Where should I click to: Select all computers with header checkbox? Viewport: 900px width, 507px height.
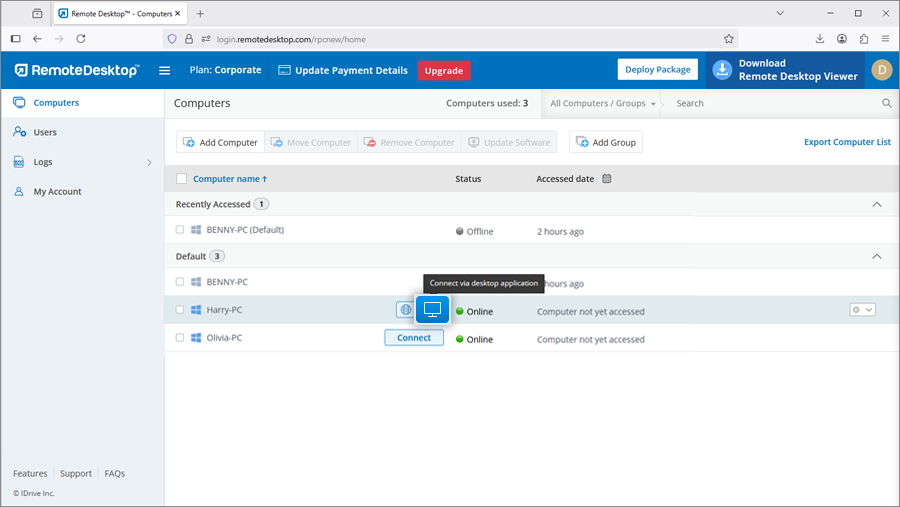[x=181, y=179]
